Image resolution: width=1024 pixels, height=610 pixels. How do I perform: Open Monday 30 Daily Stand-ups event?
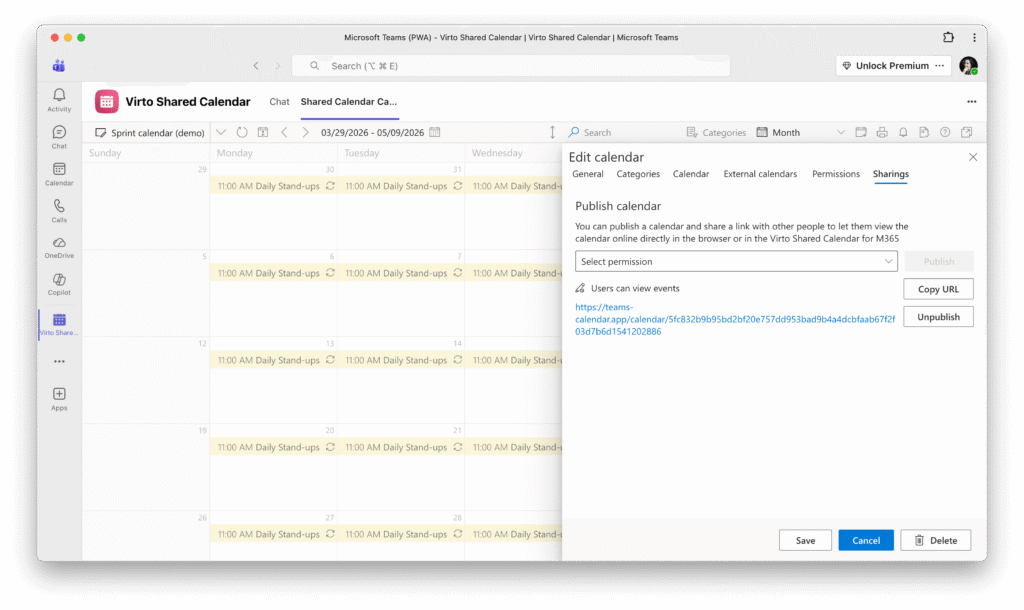point(274,186)
